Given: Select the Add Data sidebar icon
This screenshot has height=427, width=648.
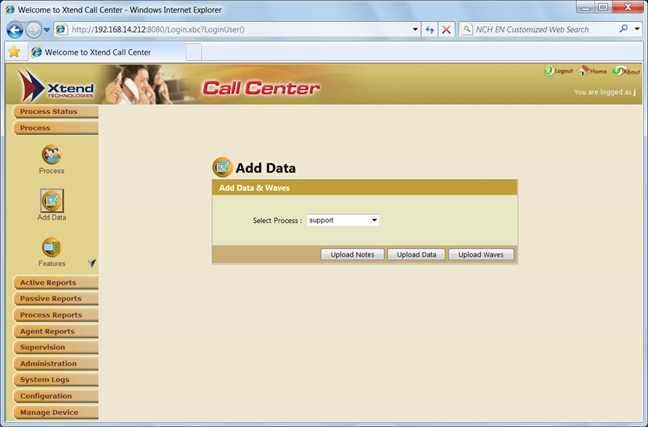Looking at the screenshot, I should (52, 201).
